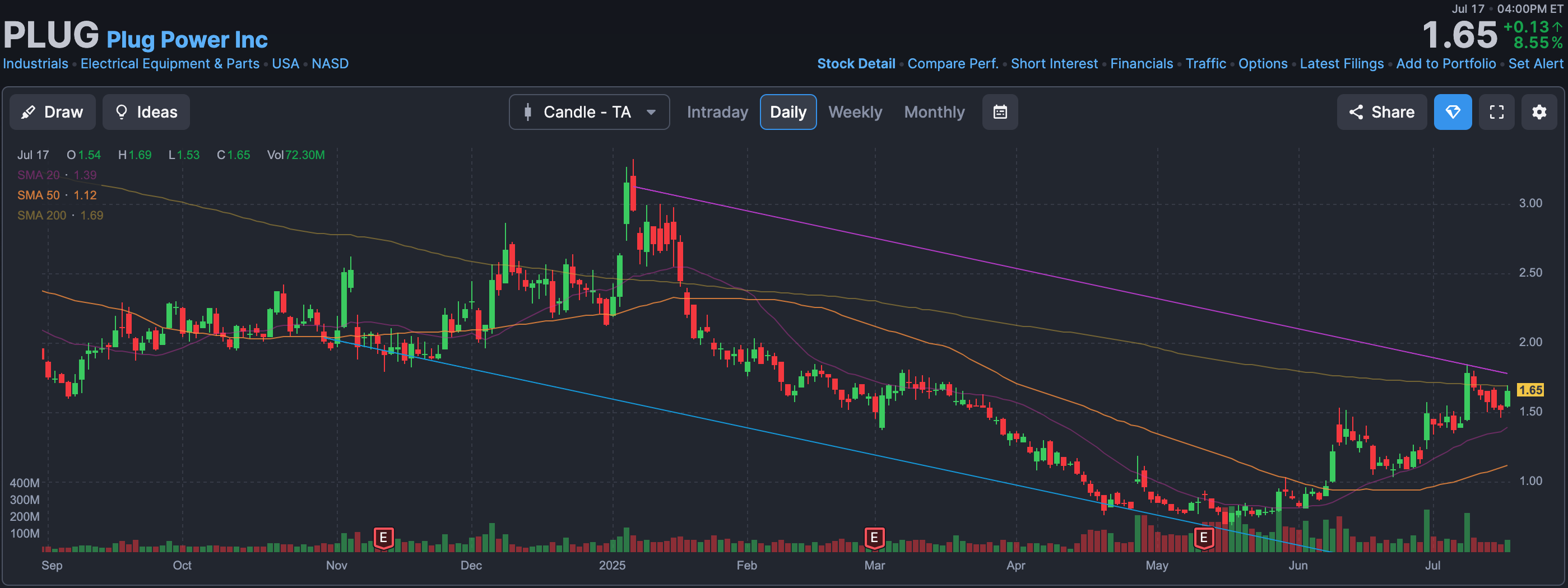The width and height of the screenshot is (1568, 588).
Task: Open the NASD exchange link
Action: [330, 64]
